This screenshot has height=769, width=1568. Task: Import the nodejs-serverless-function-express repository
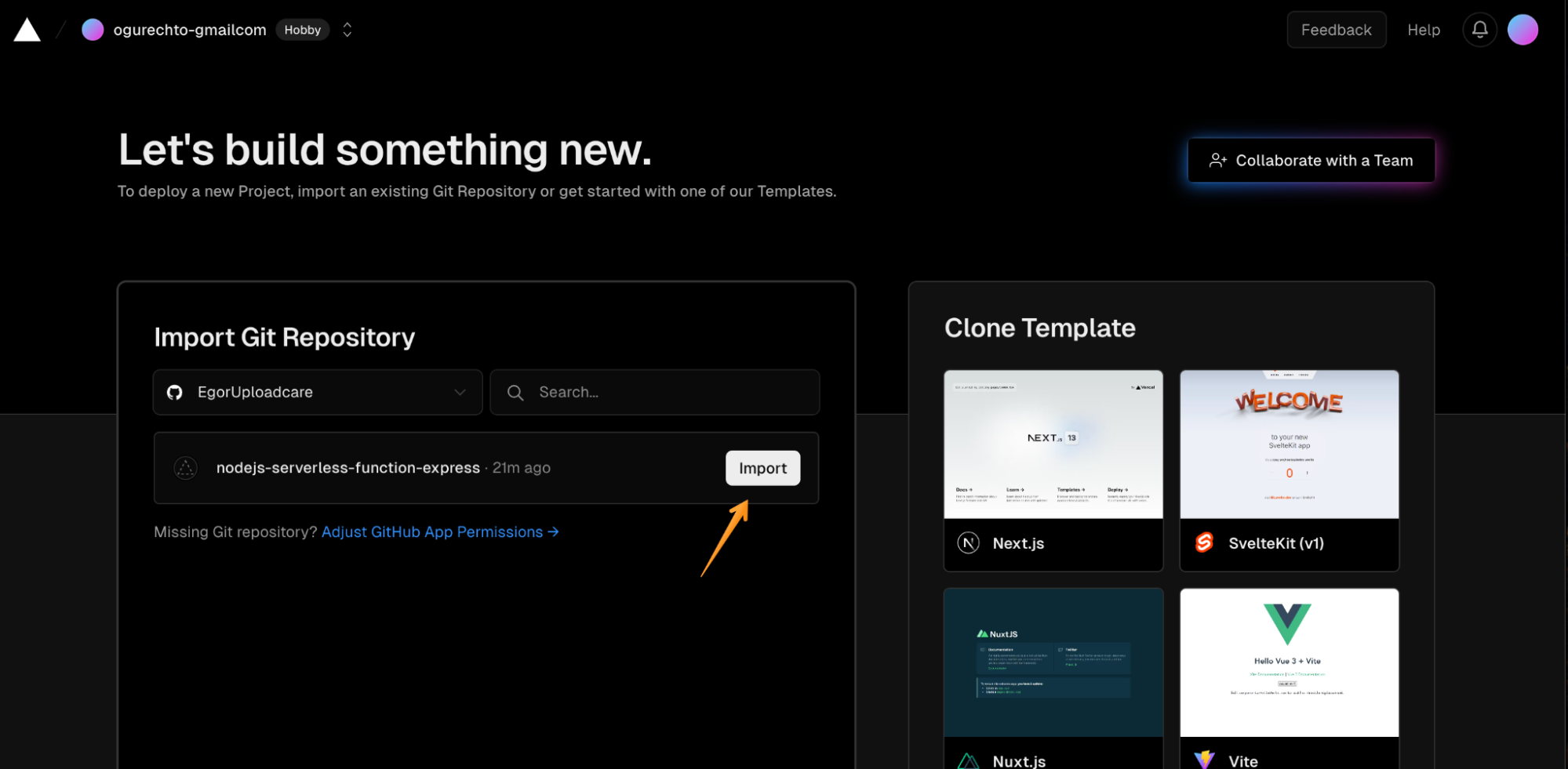coord(762,467)
